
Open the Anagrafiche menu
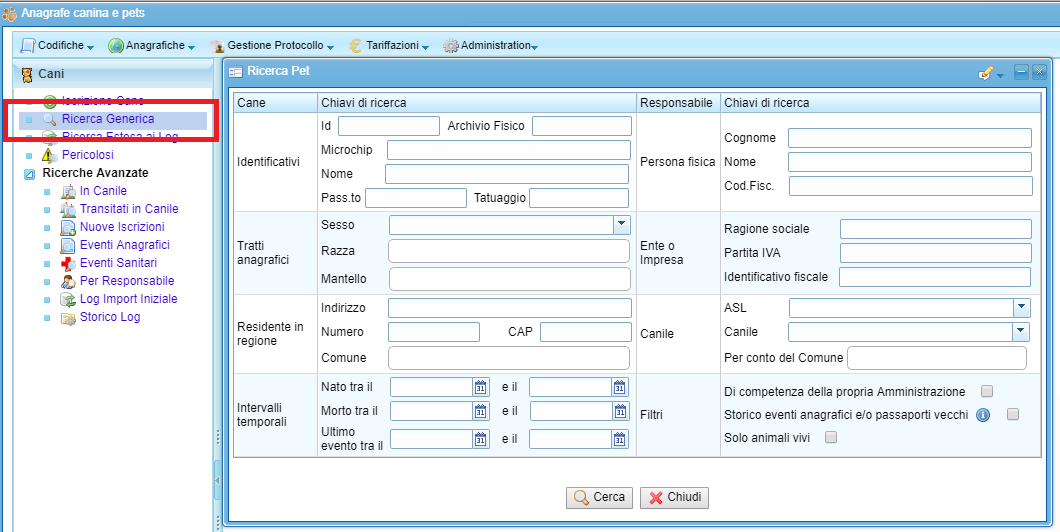[151, 46]
